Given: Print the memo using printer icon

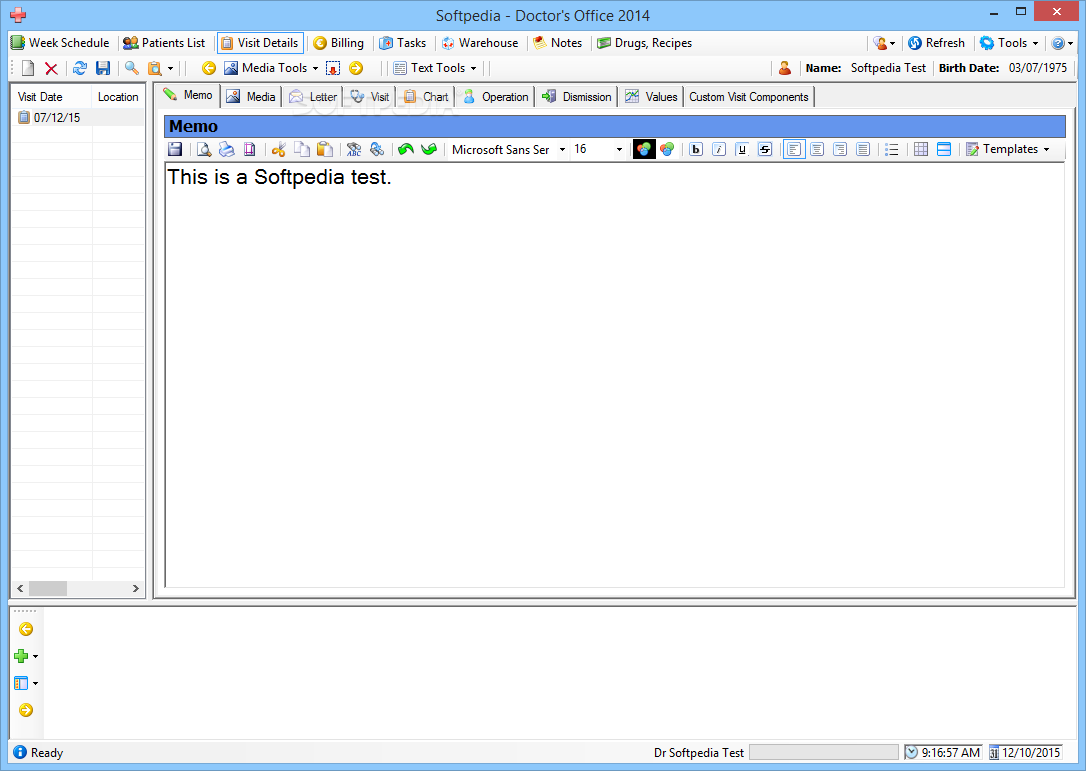Looking at the screenshot, I should click(x=226, y=149).
